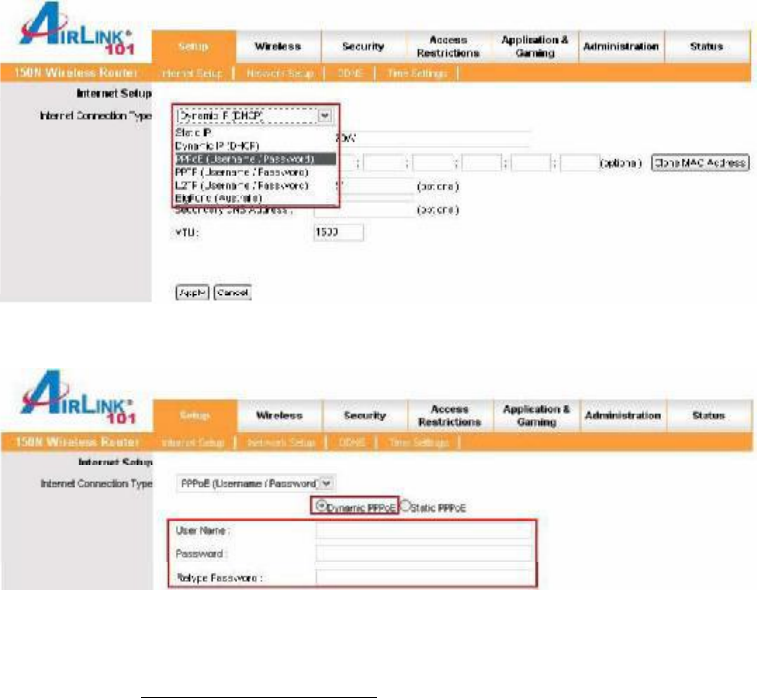Choose Static IP from the connection type list
Screen dimensions: 757x698
pos(193,132)
